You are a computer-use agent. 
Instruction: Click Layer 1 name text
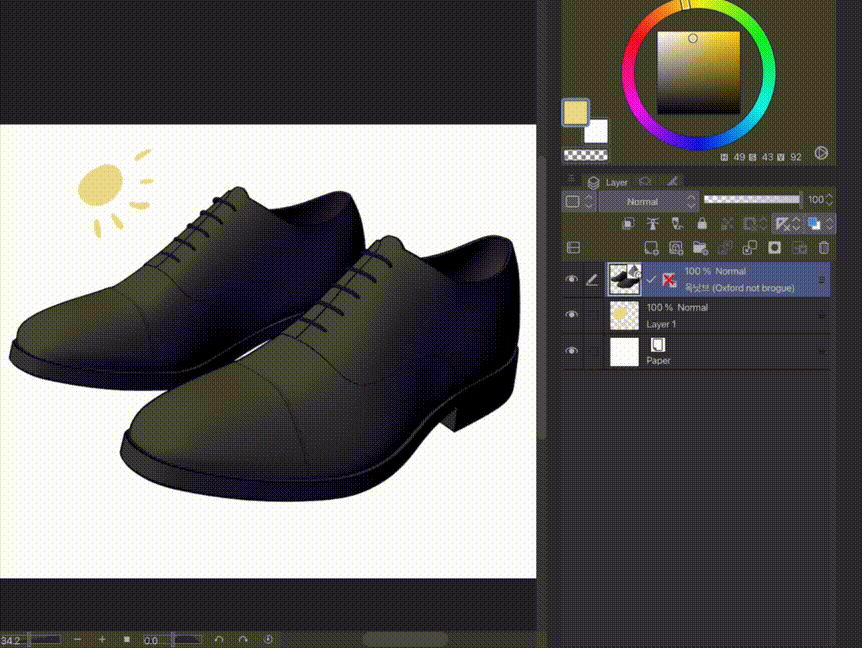[x=661, y=324]
